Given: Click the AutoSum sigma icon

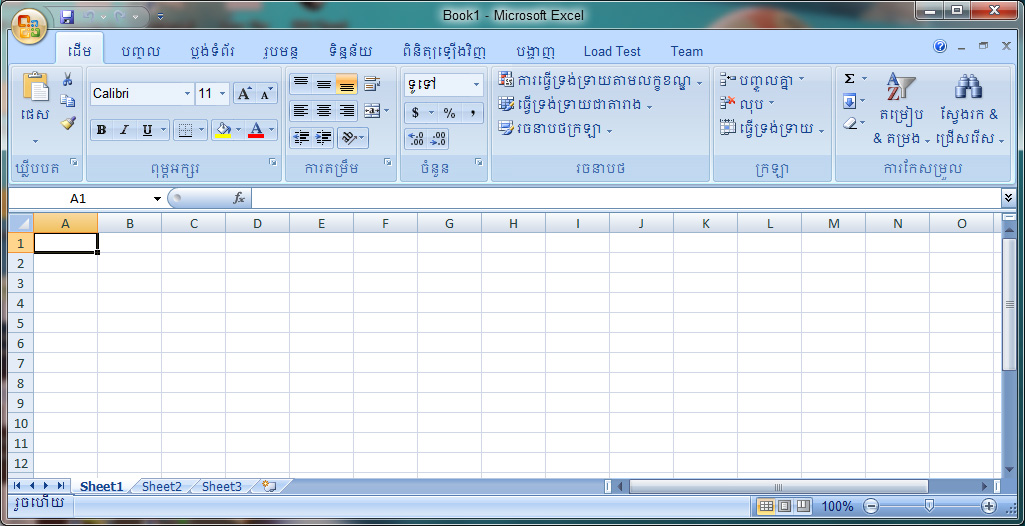Looking at the screenshot, I should (849, 79).
